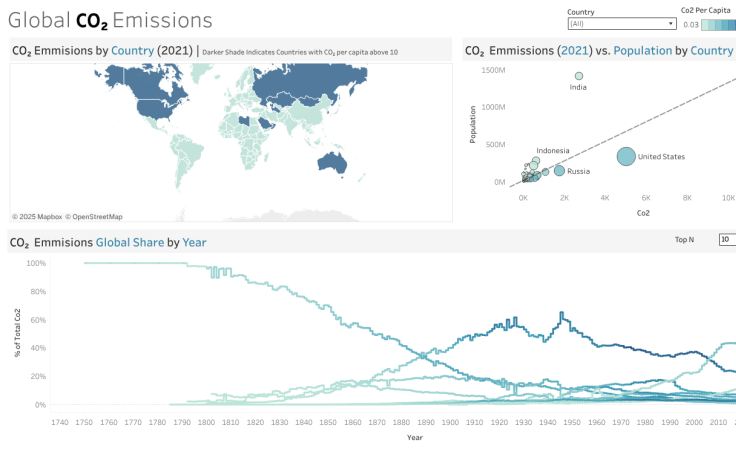Click the 1500M tick on Population axis
This screenshot has width=736, height=454.
coord(491,69)
